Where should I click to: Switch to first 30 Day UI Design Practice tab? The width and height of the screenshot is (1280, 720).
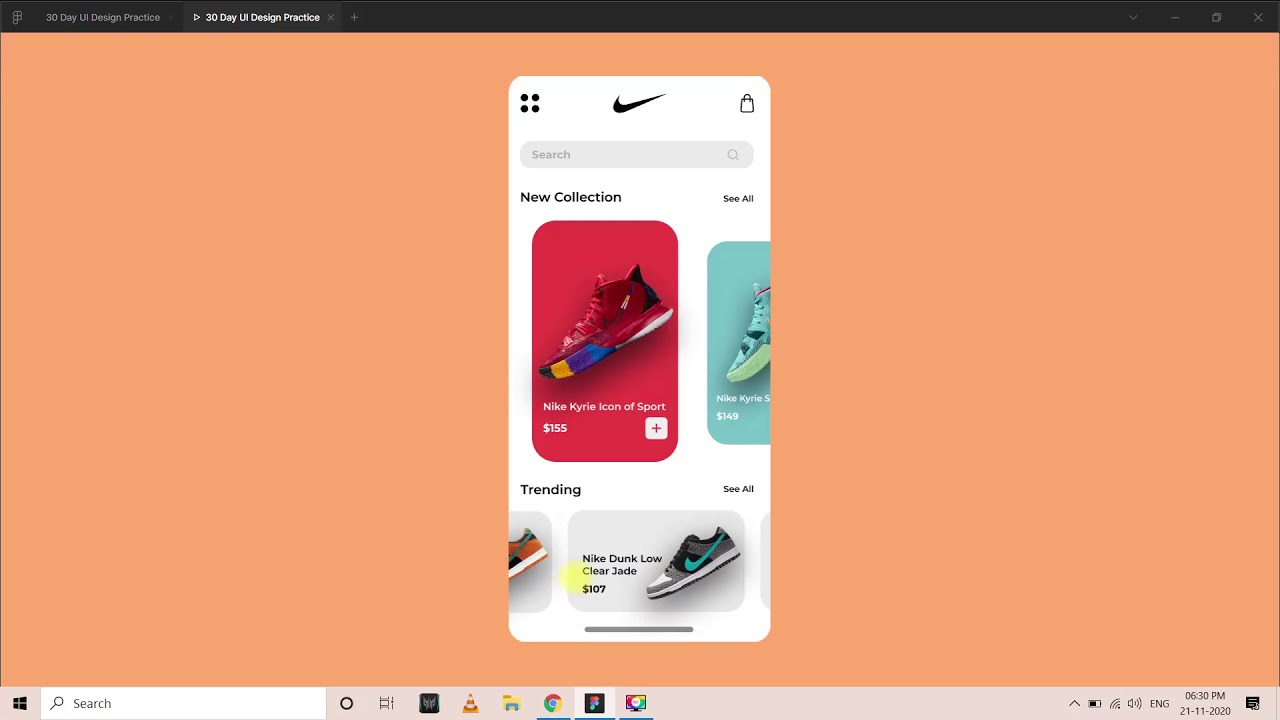coord(103,17)
